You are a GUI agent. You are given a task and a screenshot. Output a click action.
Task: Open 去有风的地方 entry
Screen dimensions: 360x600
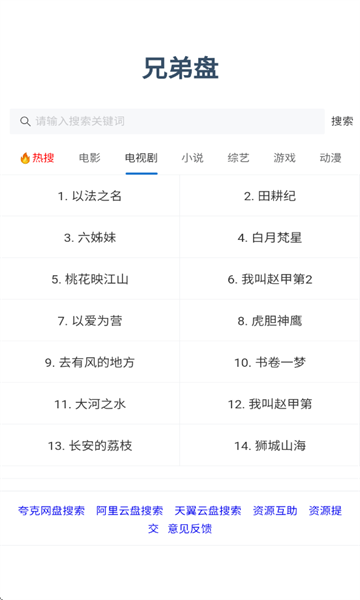tap(90, 362)
